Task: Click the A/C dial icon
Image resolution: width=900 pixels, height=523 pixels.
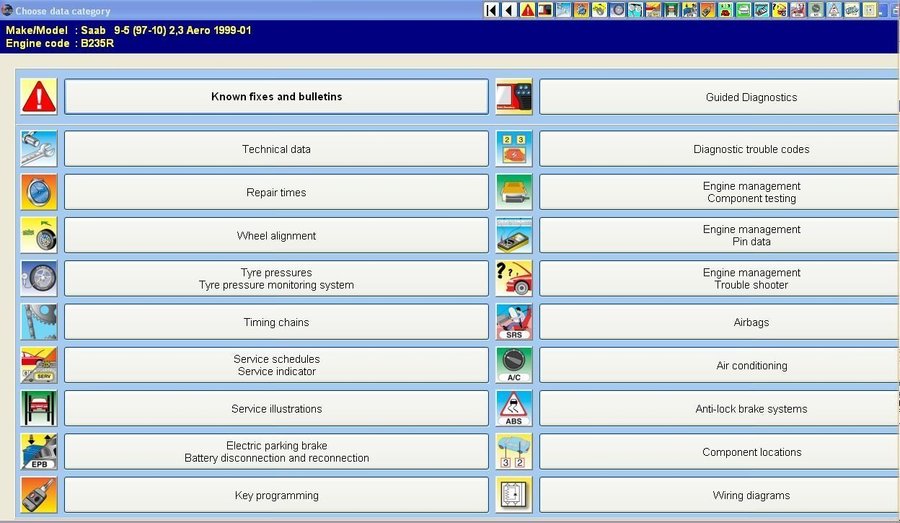Action: click(x=514, y=365)
